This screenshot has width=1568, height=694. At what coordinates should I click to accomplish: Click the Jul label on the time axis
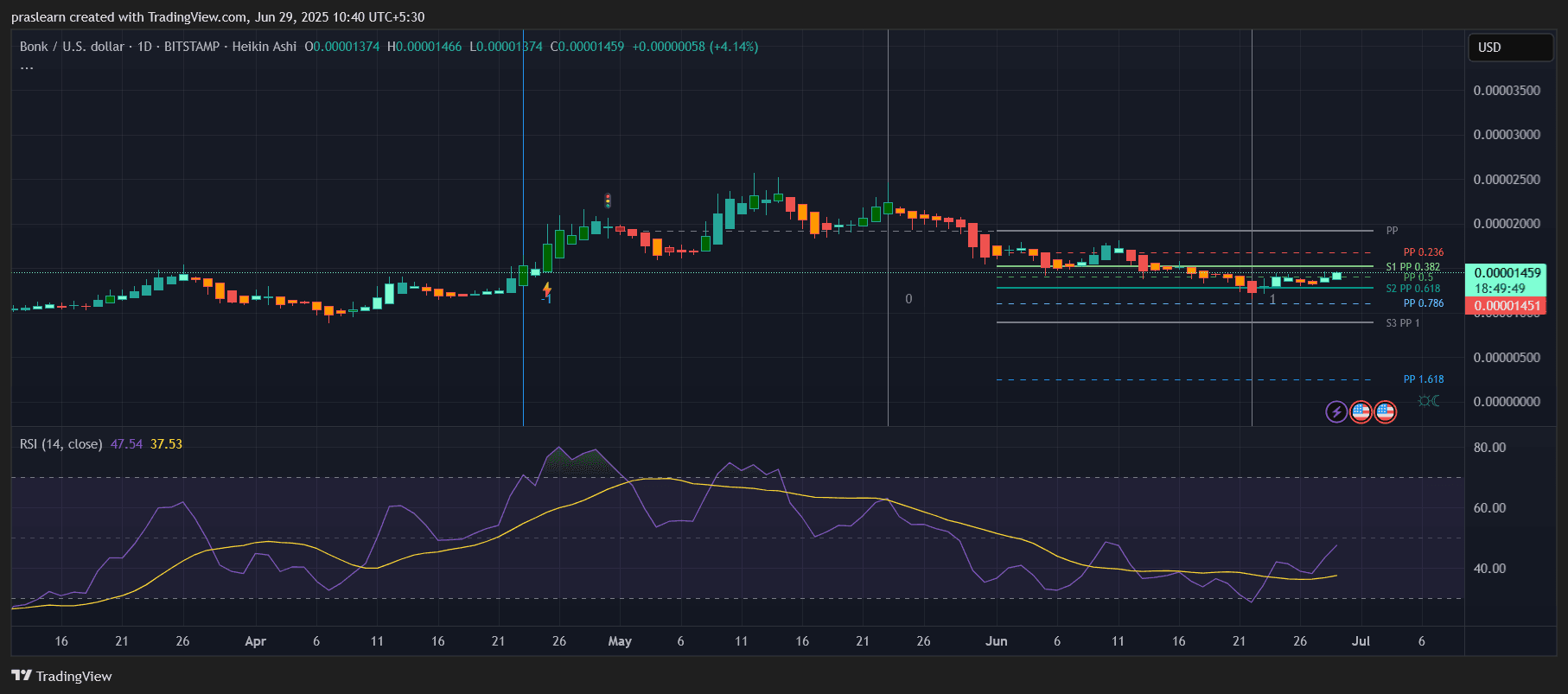[x=1361, y=641]
